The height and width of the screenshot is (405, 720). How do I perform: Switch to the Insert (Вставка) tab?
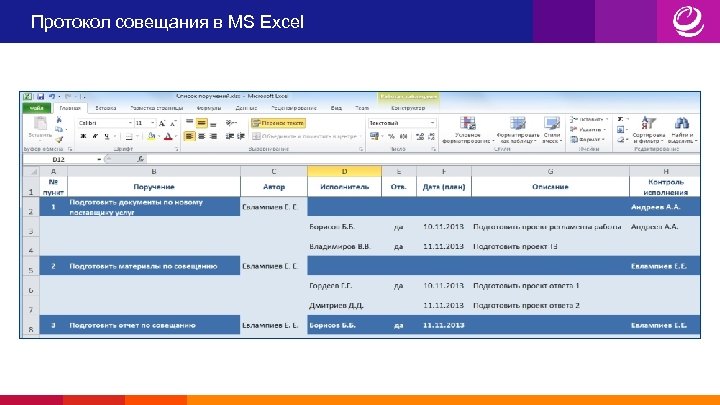[106, 108]
